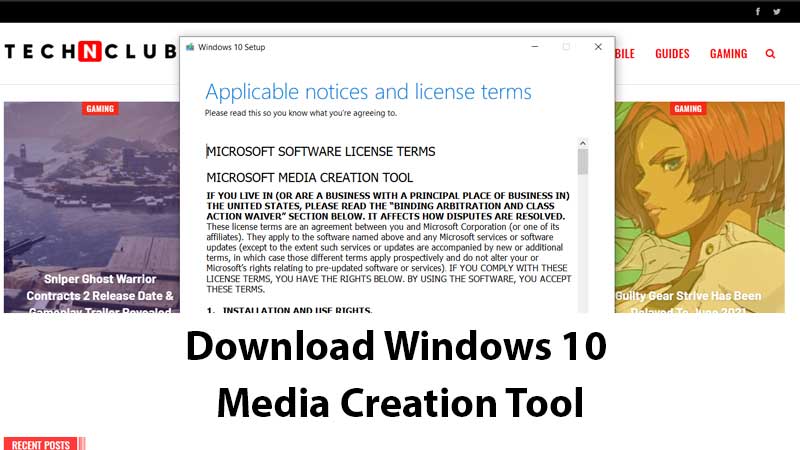Click the RECENT POSTS section label

[x=41, y=444]
